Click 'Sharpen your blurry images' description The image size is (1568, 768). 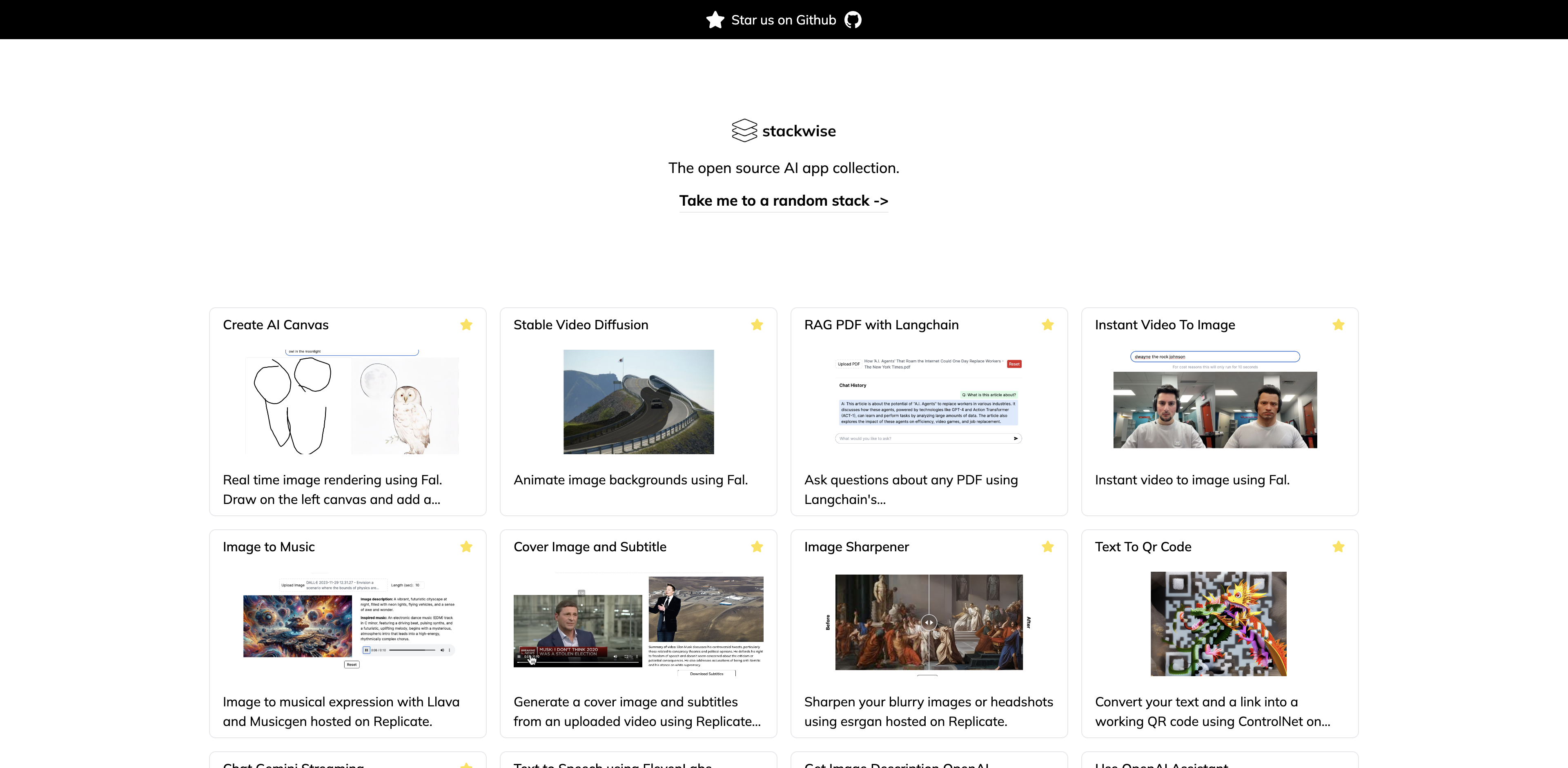[x=928, y=711]
